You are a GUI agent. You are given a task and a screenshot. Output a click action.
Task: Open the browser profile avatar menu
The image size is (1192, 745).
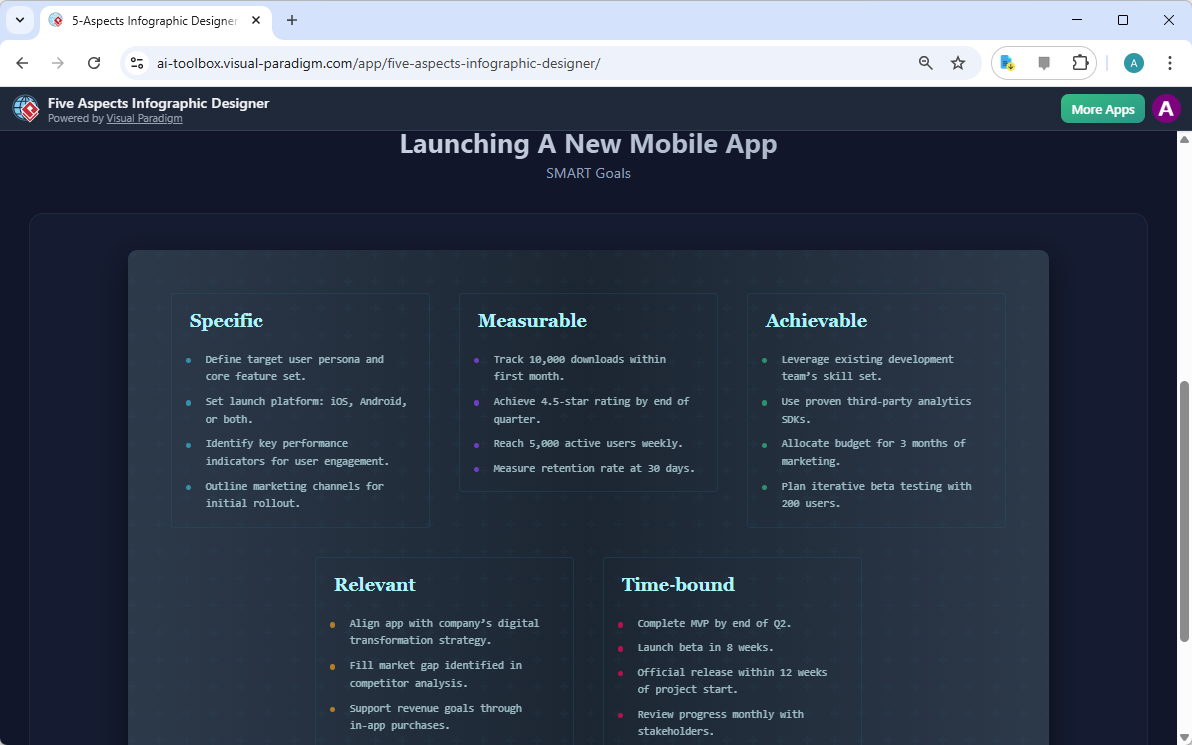1133,62
